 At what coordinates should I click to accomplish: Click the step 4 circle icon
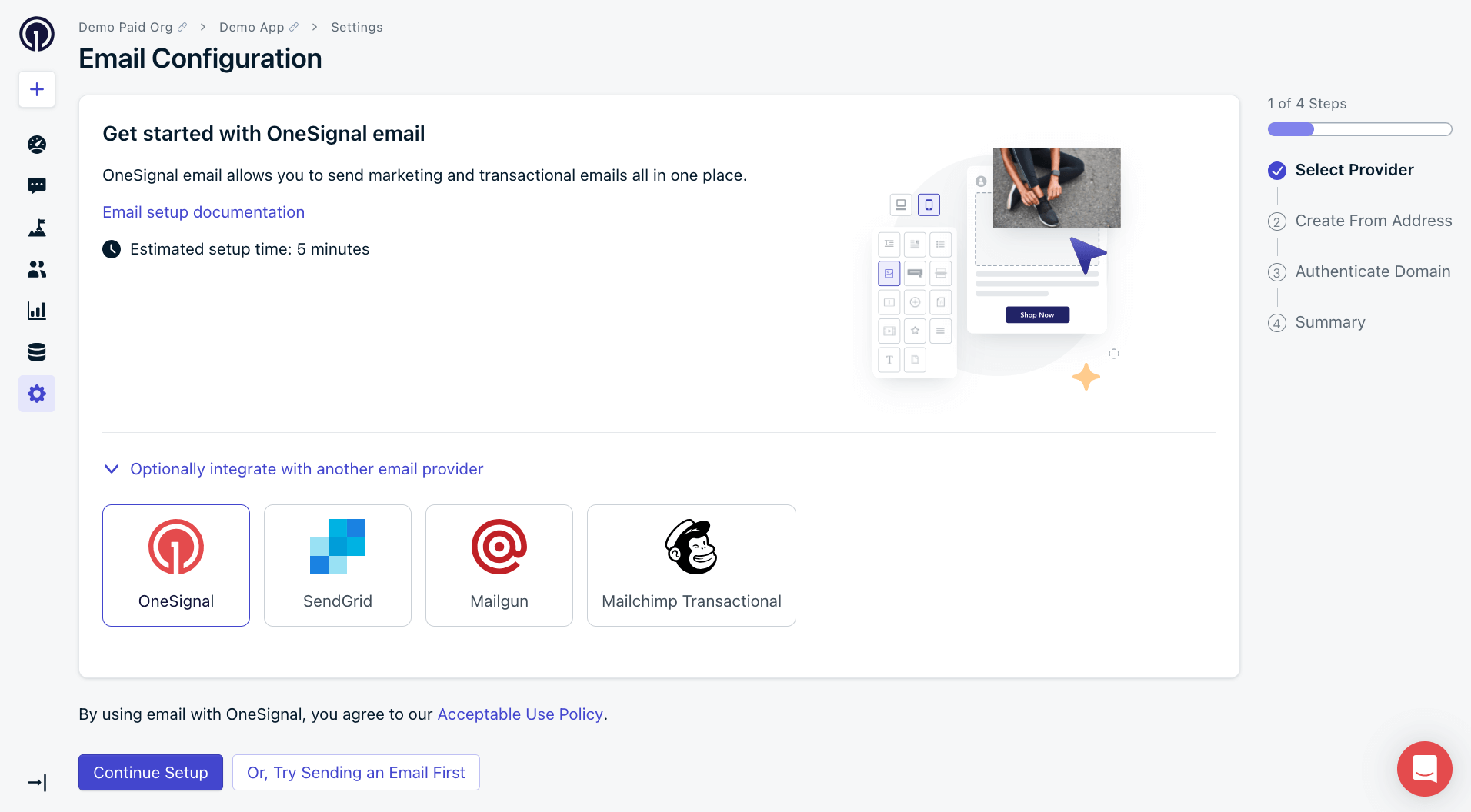(x=1277, y=323)
